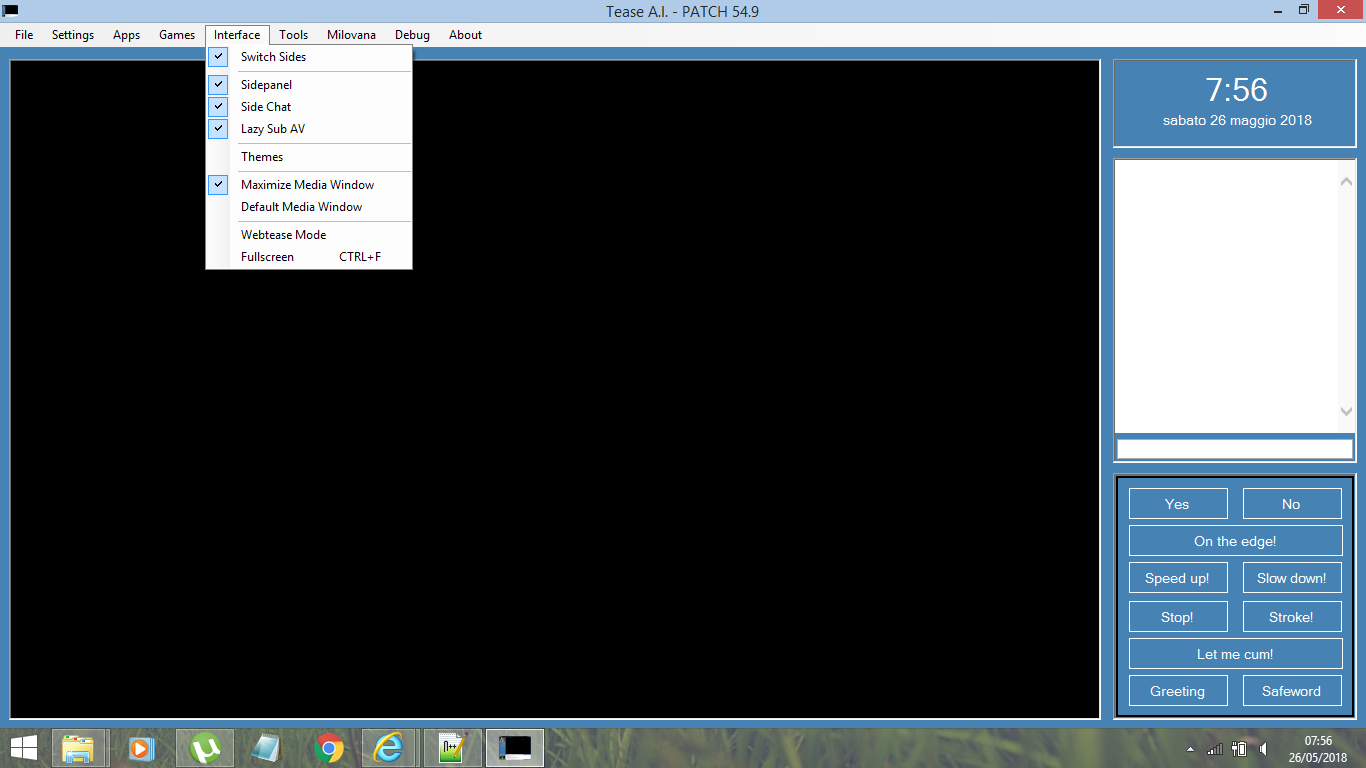Open the Settings menu

[73, 35]
